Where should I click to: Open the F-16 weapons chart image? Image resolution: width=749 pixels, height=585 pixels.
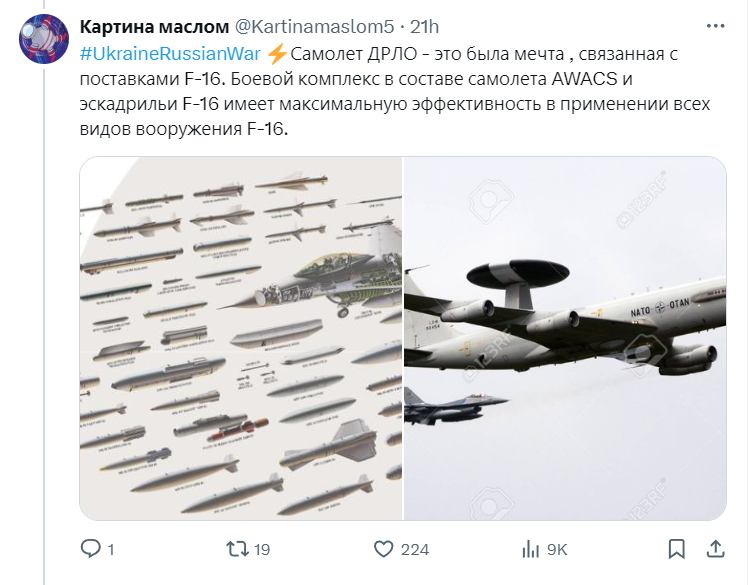click(241, 338)
